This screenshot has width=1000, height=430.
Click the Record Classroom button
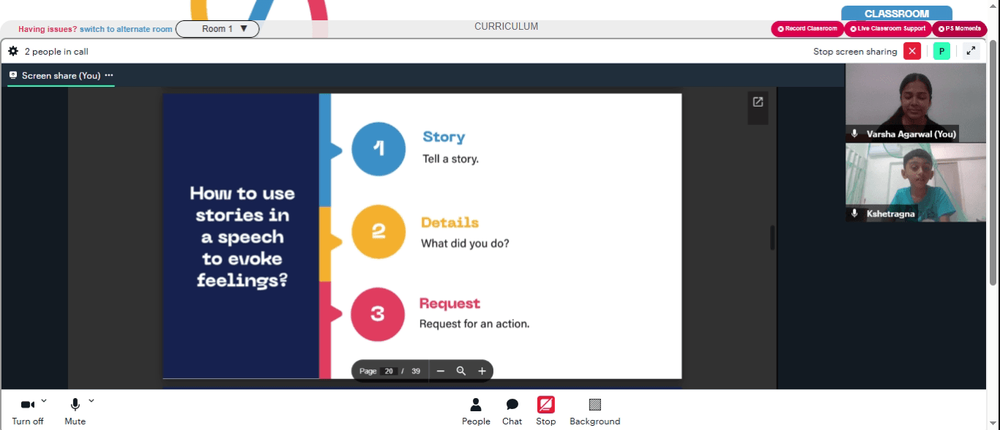[807, 29]
